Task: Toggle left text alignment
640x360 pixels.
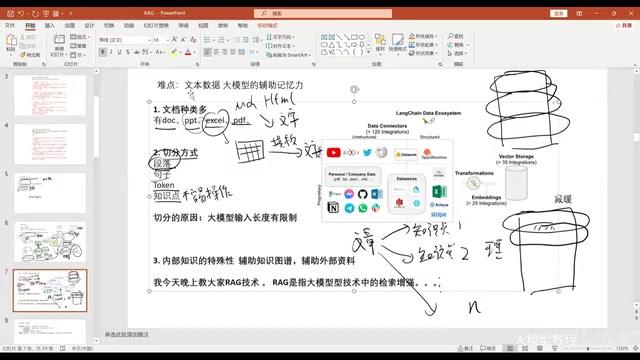Action: tap(207, 52)
